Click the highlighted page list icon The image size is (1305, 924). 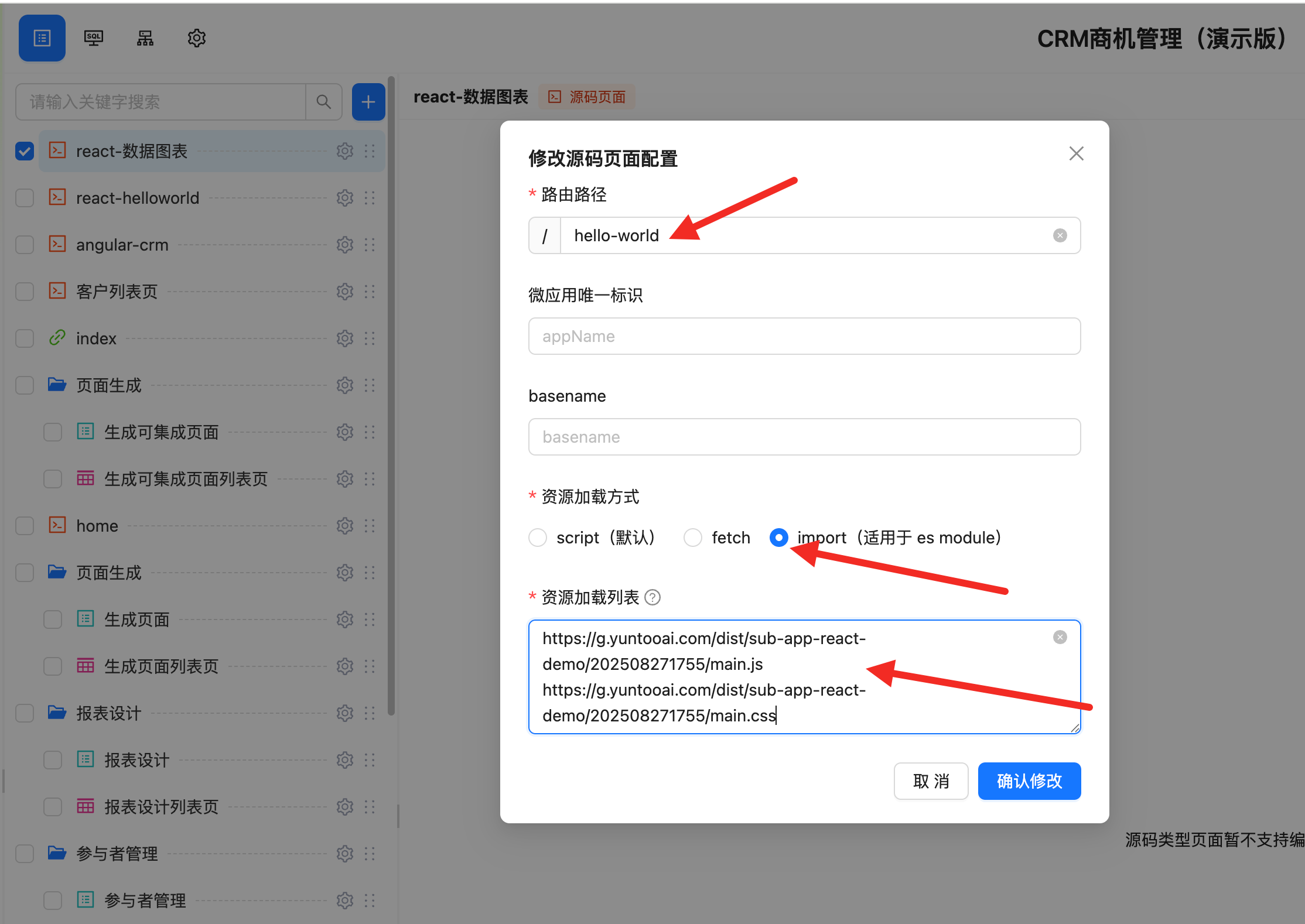click(x=42, y=37)
